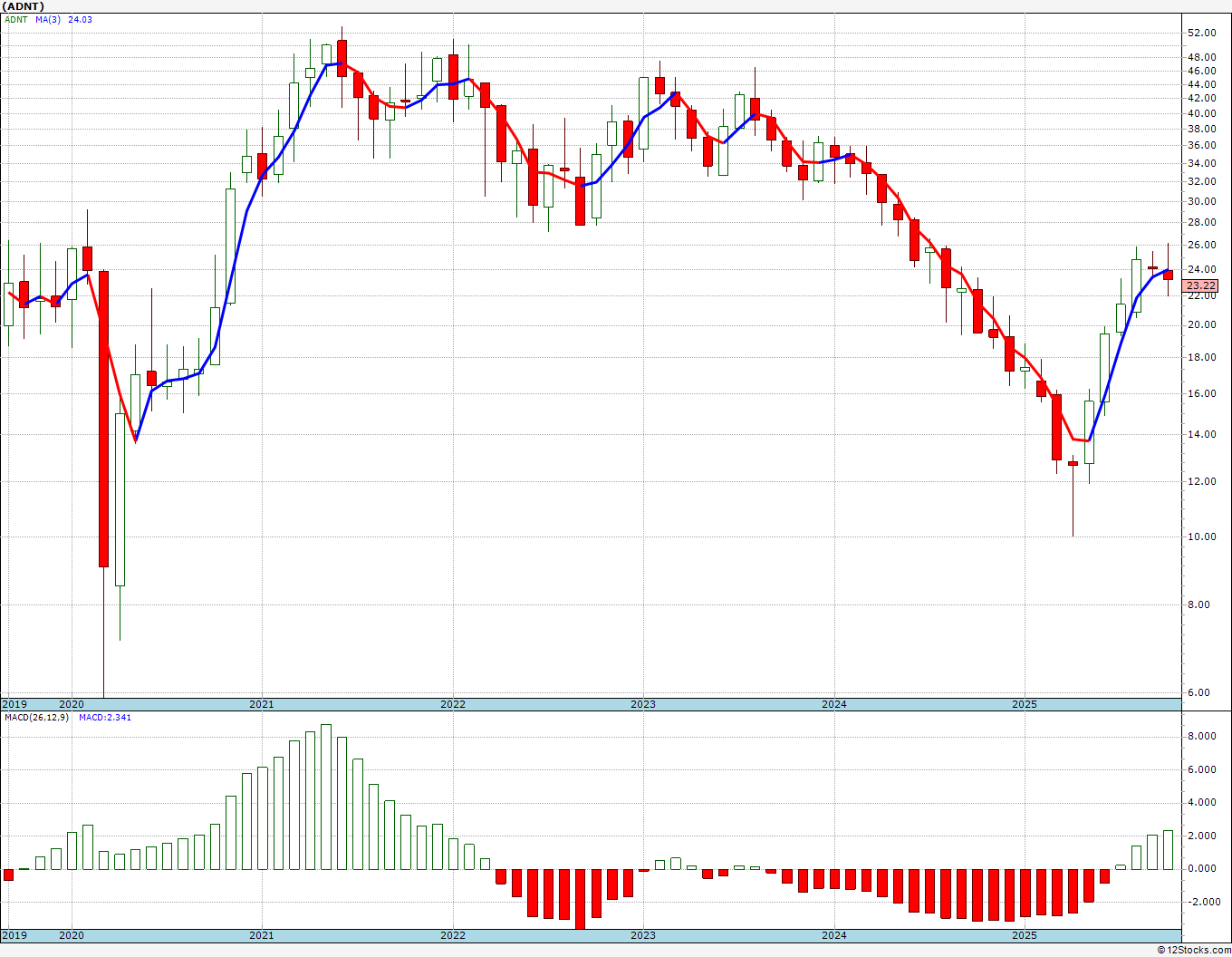Viewport: 1232px width, 957px height.
Task: Click 2022 on the price chart time axis
Action: click(x=453, y=704)
